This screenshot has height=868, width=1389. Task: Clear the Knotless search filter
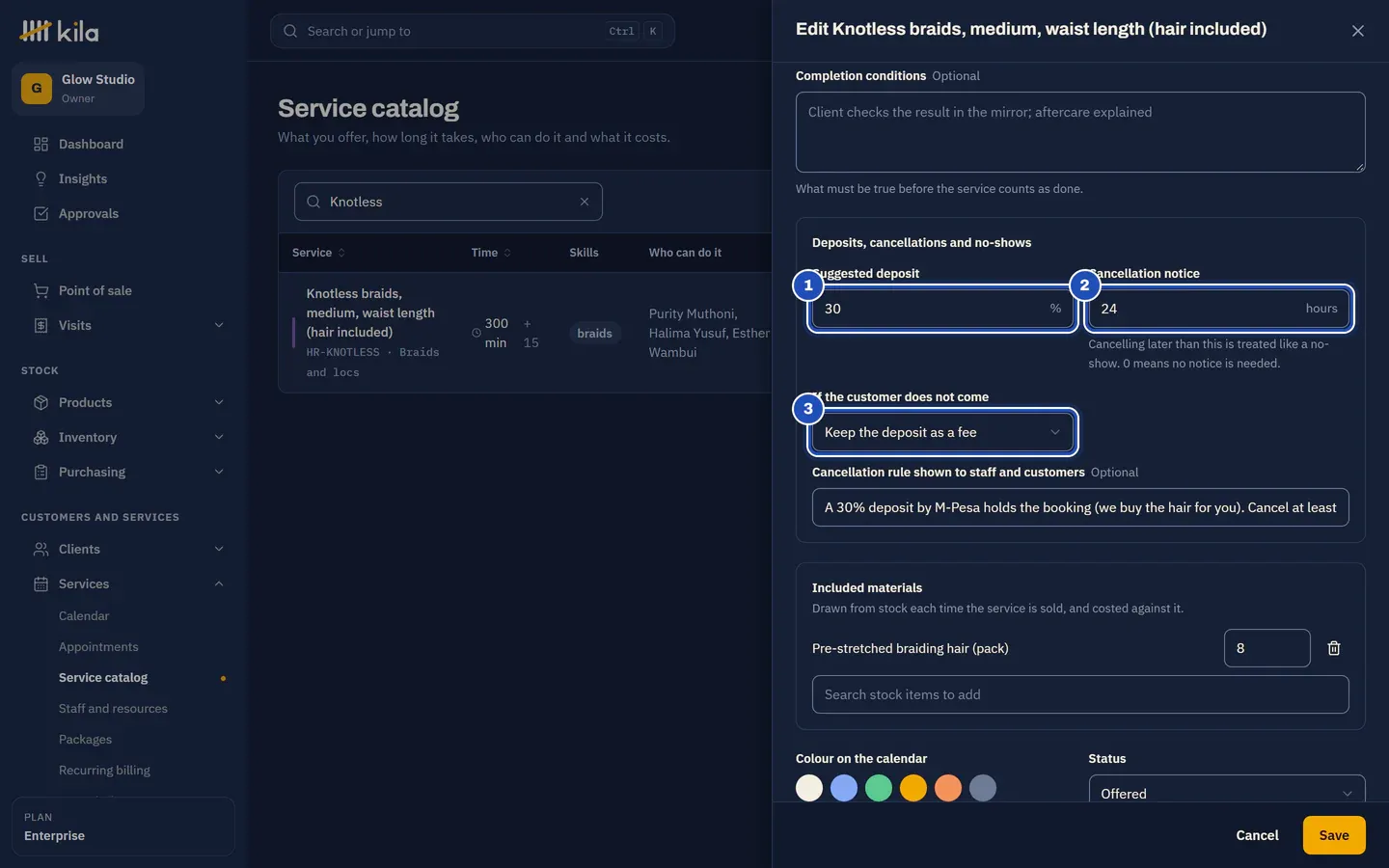point(585,202)
